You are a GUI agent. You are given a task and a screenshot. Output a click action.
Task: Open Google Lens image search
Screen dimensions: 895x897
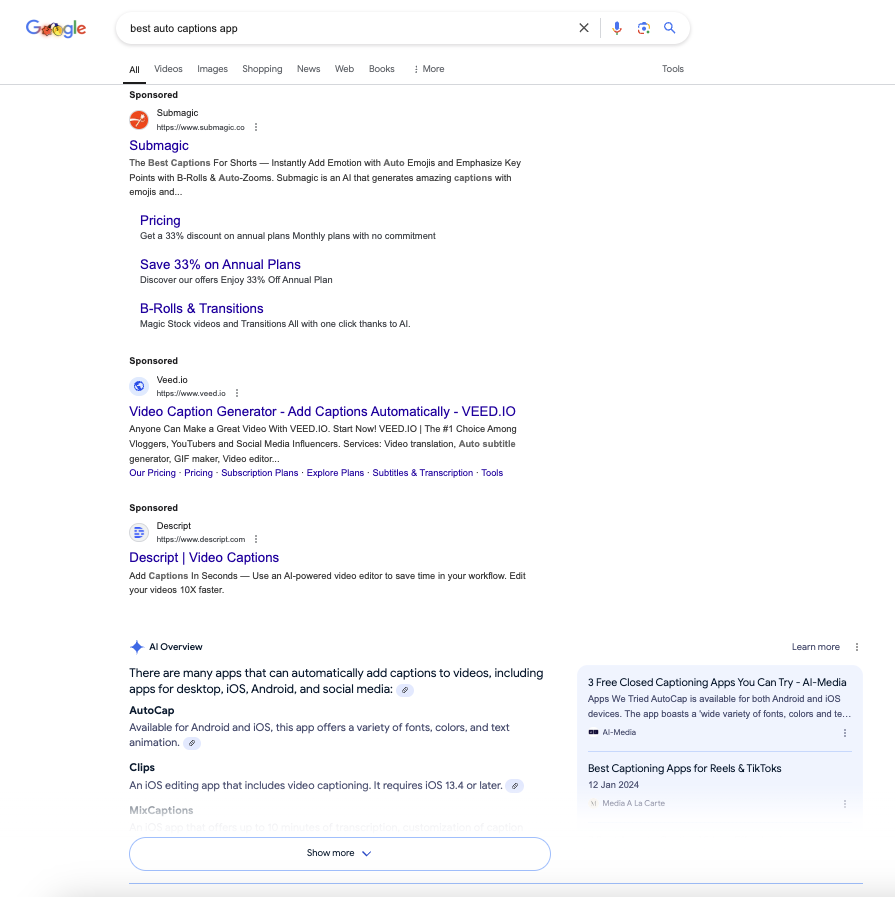click(x=643, y=28)
